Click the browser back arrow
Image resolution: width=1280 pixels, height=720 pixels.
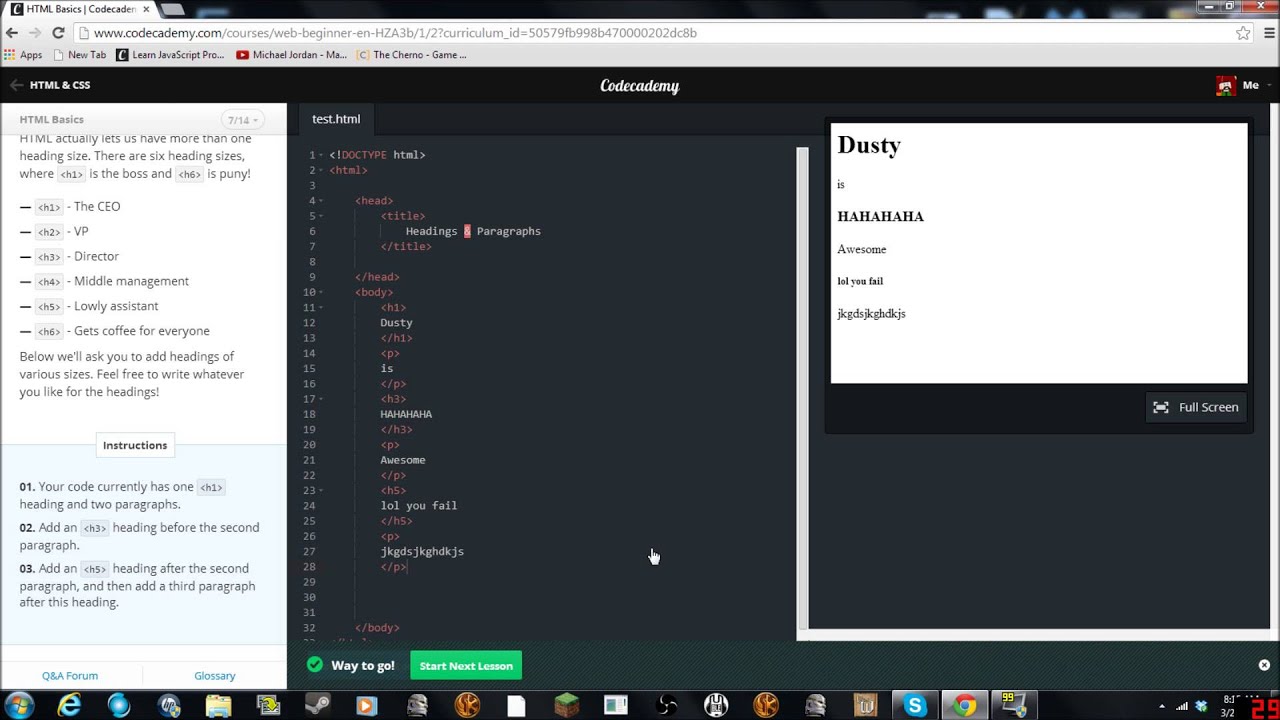[x=12, y=33]
